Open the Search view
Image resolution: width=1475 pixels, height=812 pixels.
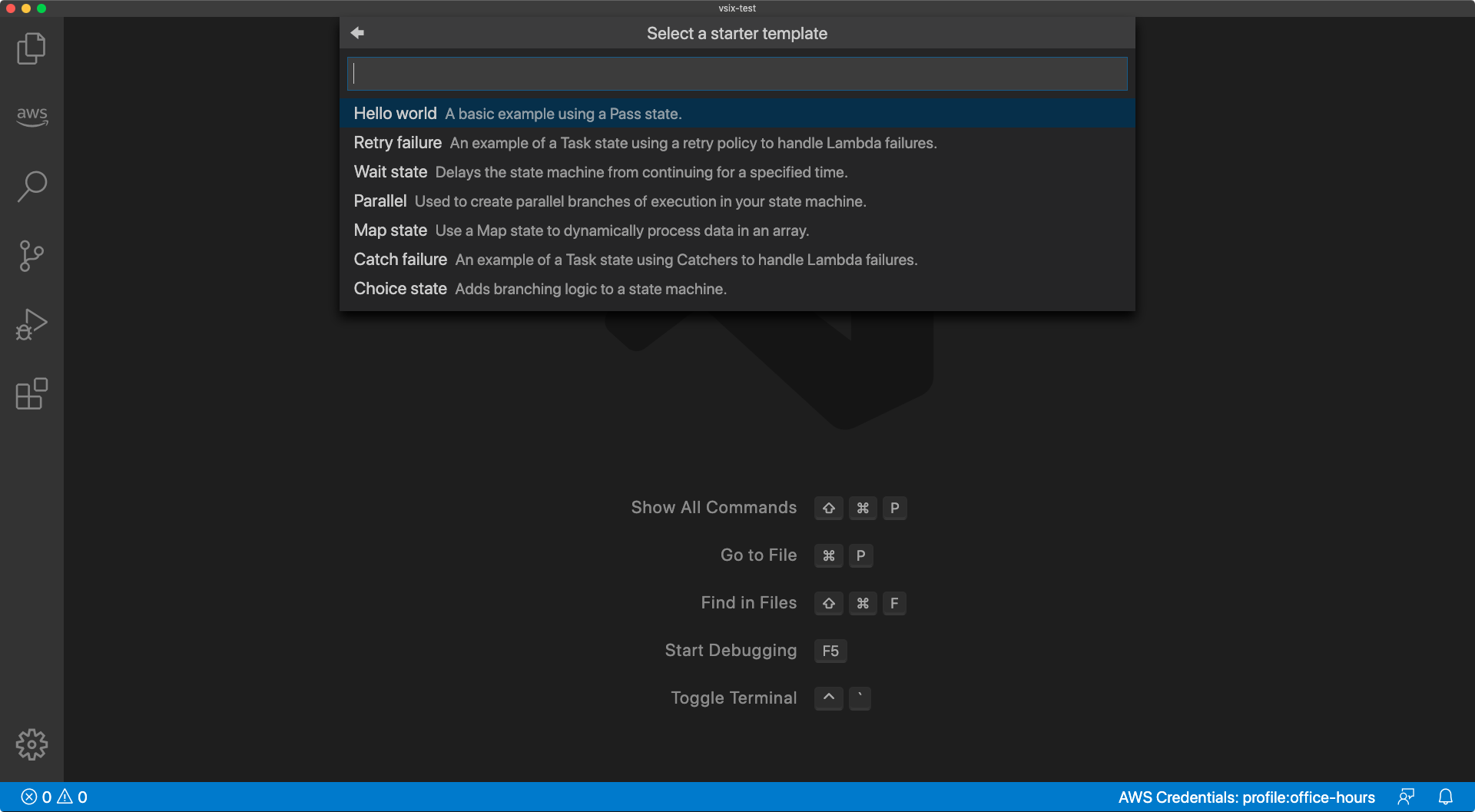[31, 186]
